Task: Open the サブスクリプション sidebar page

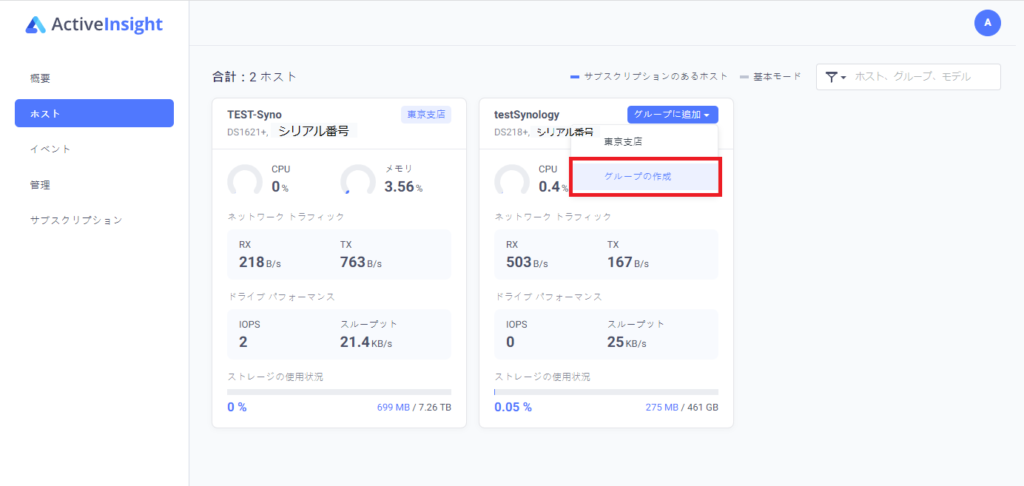Action: [76, 220]
